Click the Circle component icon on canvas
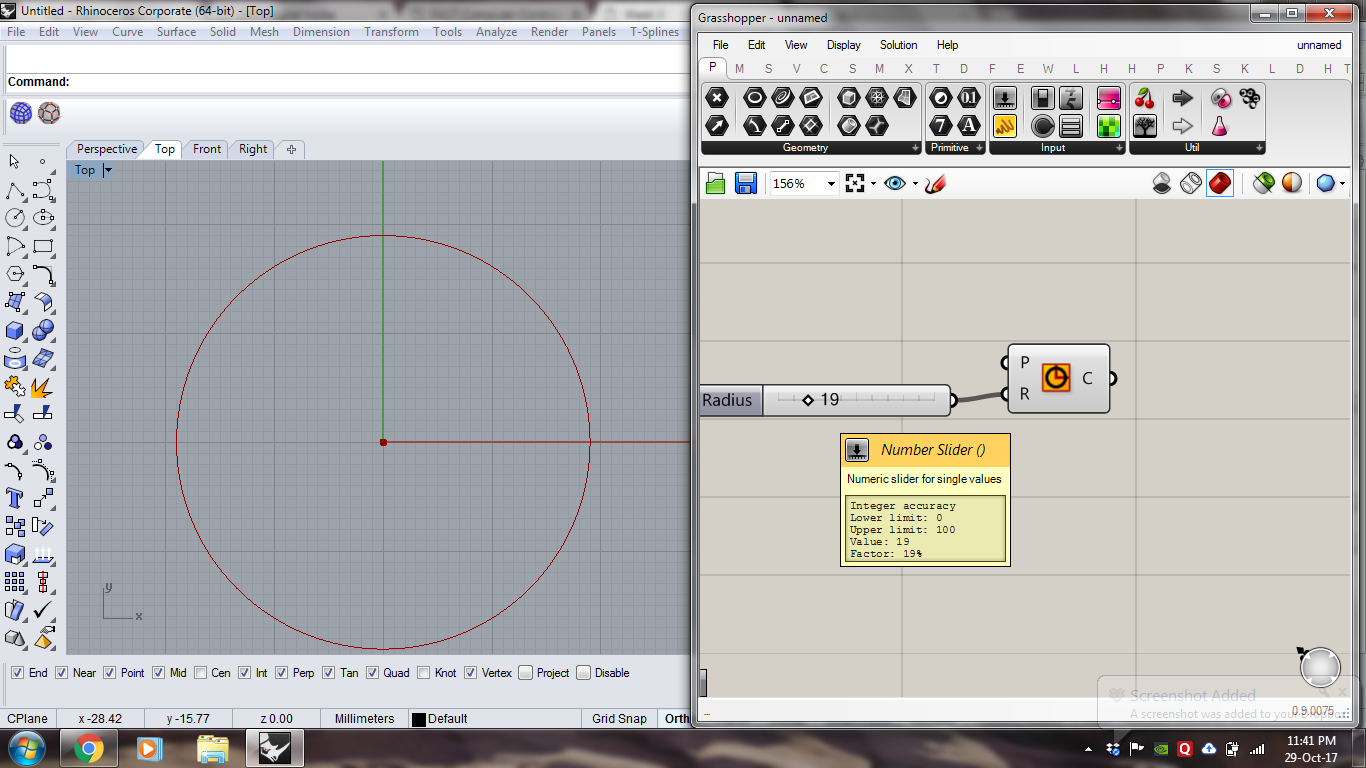Viewport: 1366px width, 768px height. point(1056,377)
